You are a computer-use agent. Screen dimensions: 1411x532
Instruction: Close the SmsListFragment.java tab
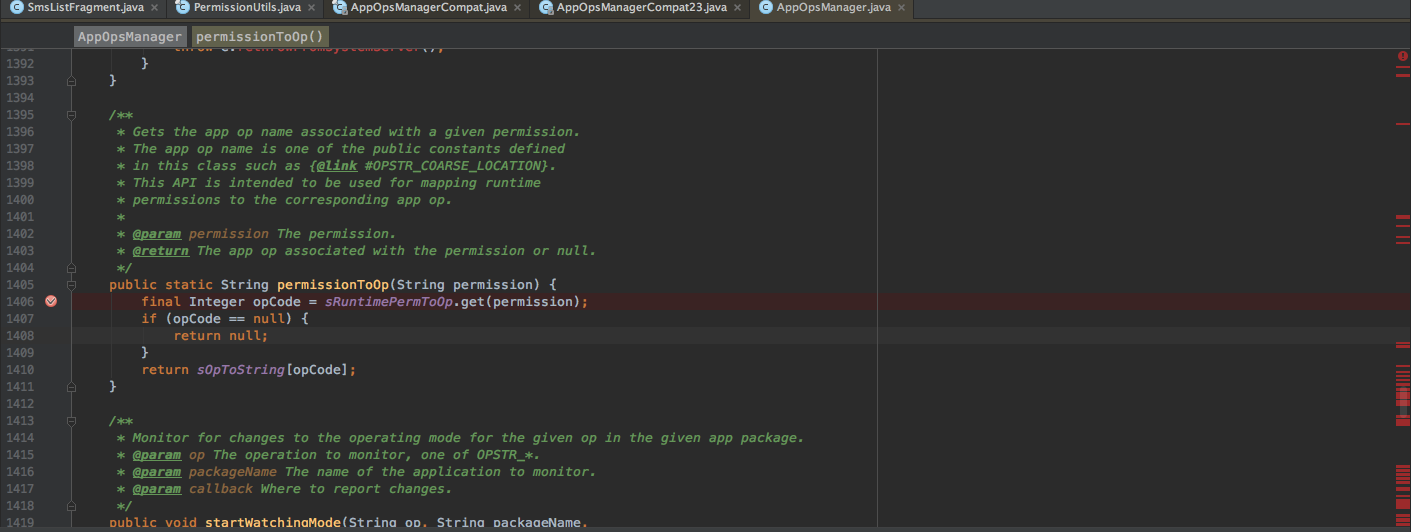(x=156, y=7)
